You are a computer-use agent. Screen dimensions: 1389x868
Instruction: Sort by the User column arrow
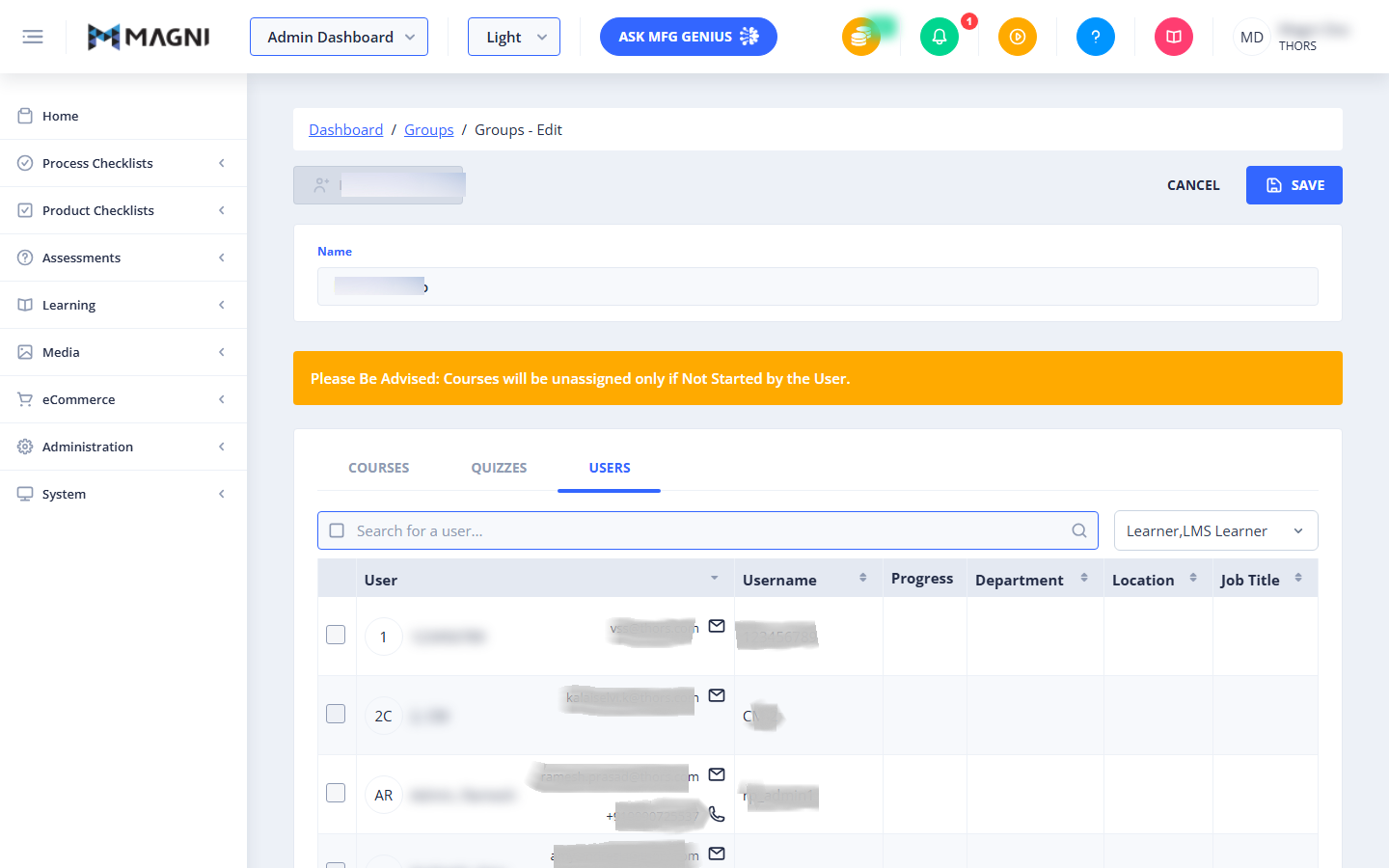[x=715, y=578]
